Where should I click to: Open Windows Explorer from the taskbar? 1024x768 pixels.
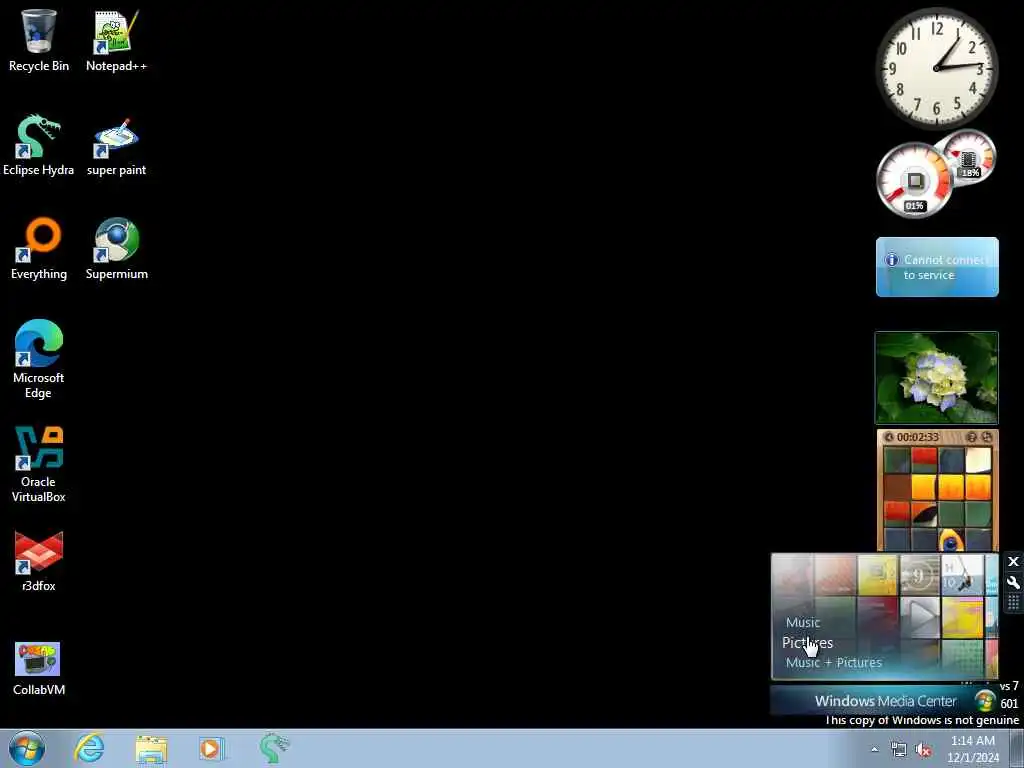point(151,748)
